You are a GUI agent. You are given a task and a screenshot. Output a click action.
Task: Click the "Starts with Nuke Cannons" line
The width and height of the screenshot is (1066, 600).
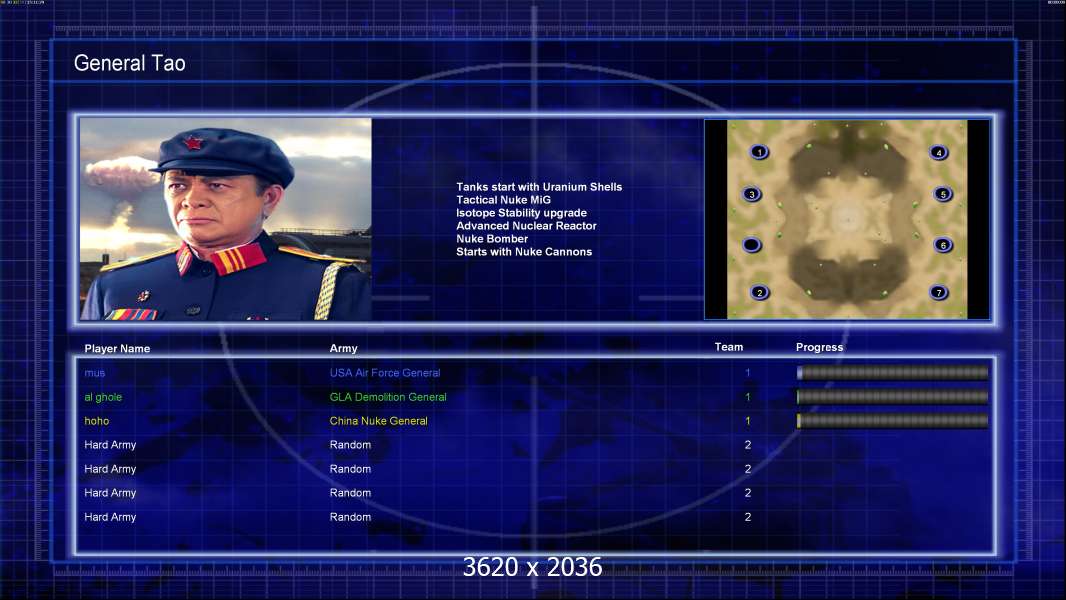click(523, 251)
